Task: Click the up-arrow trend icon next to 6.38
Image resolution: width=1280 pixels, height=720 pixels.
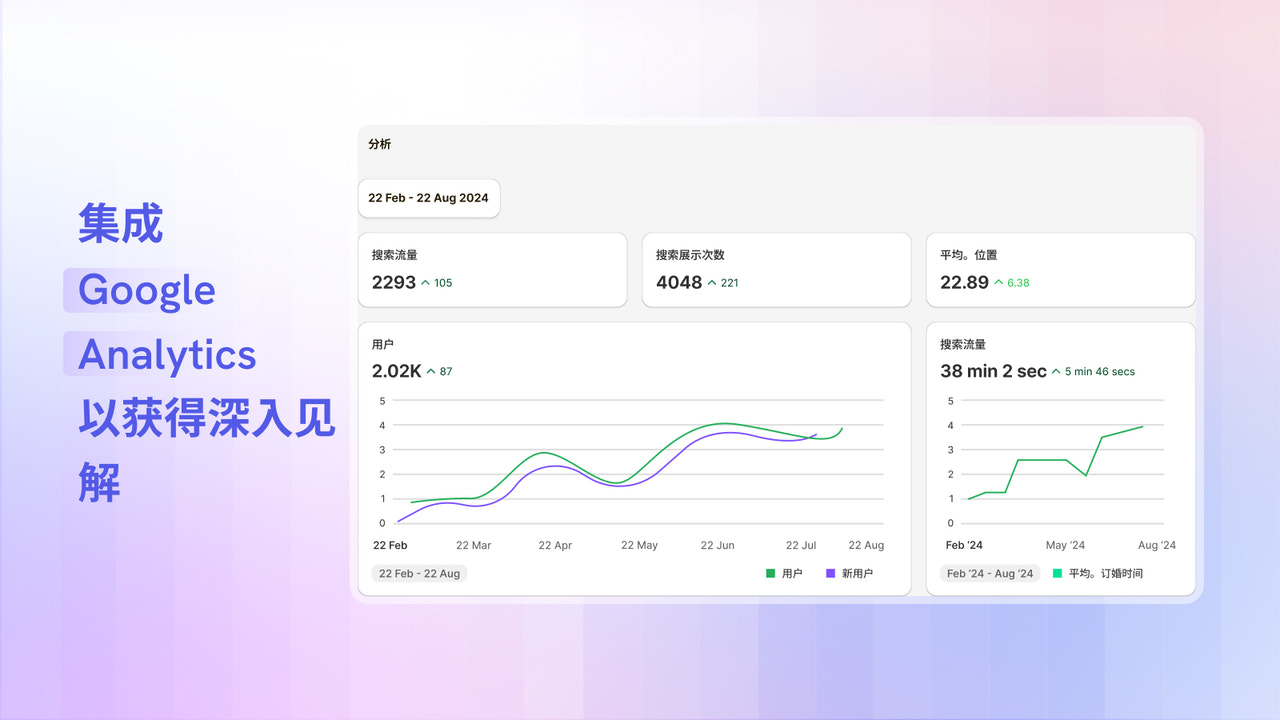Action: click(x=998, y=283)
